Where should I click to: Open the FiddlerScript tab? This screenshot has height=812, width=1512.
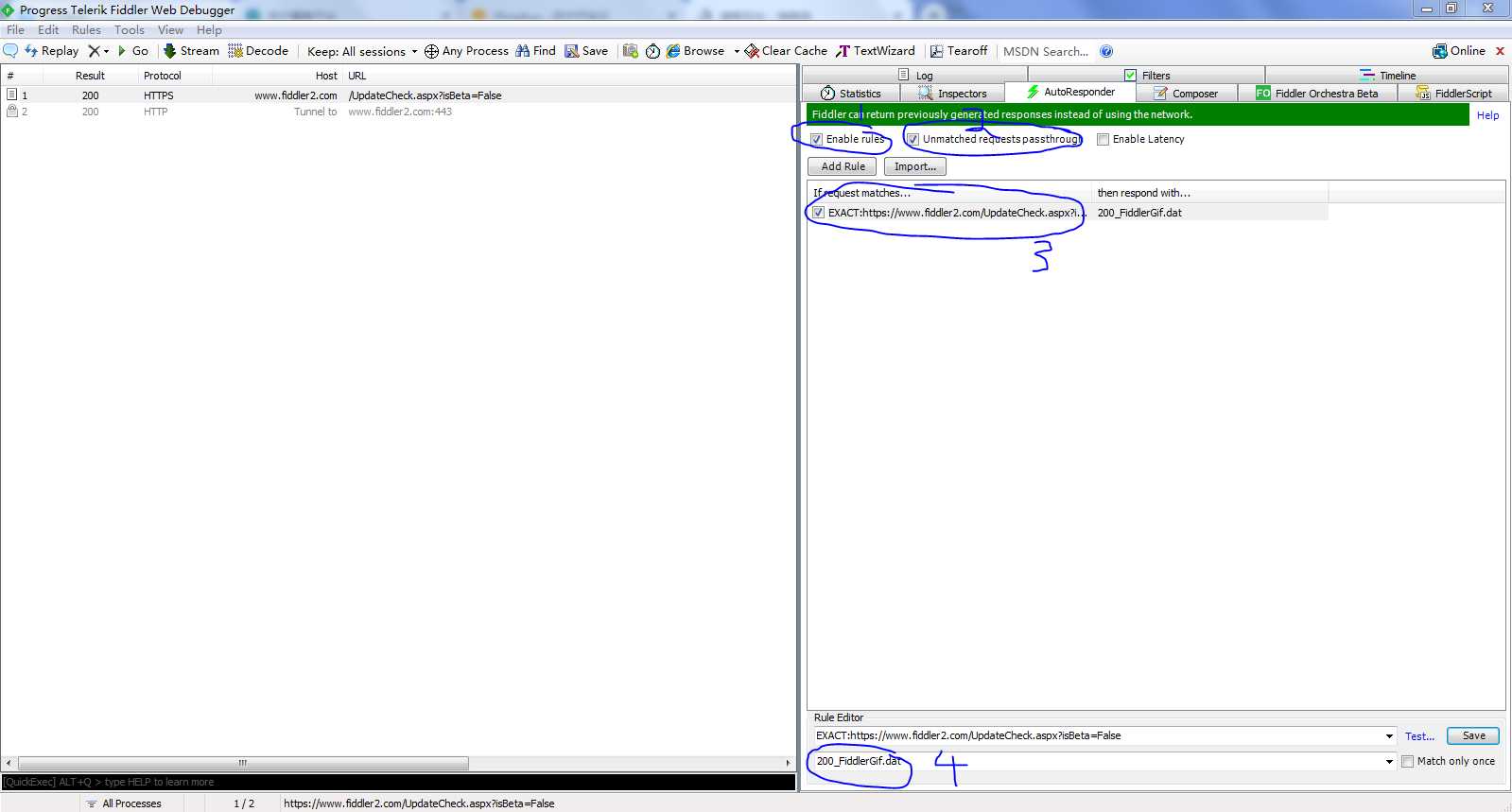pos(1453,93)
